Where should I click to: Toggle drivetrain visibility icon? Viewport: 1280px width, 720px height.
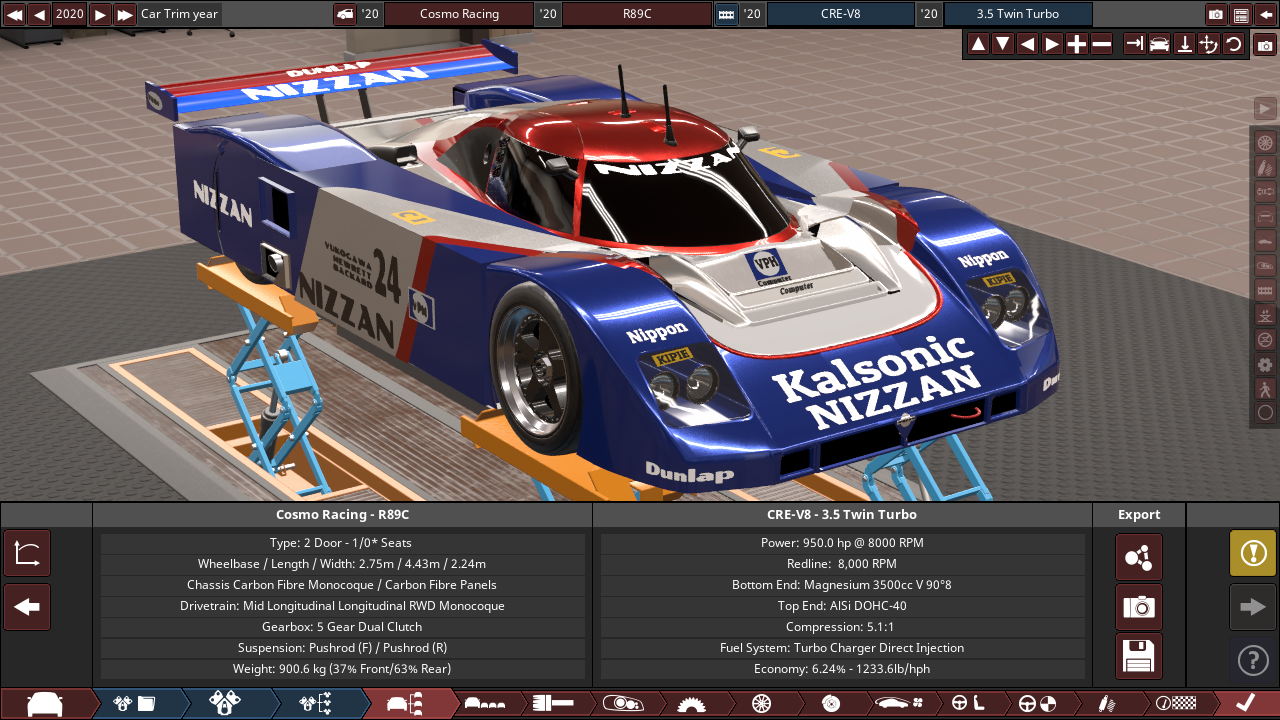pos(1265,191)
